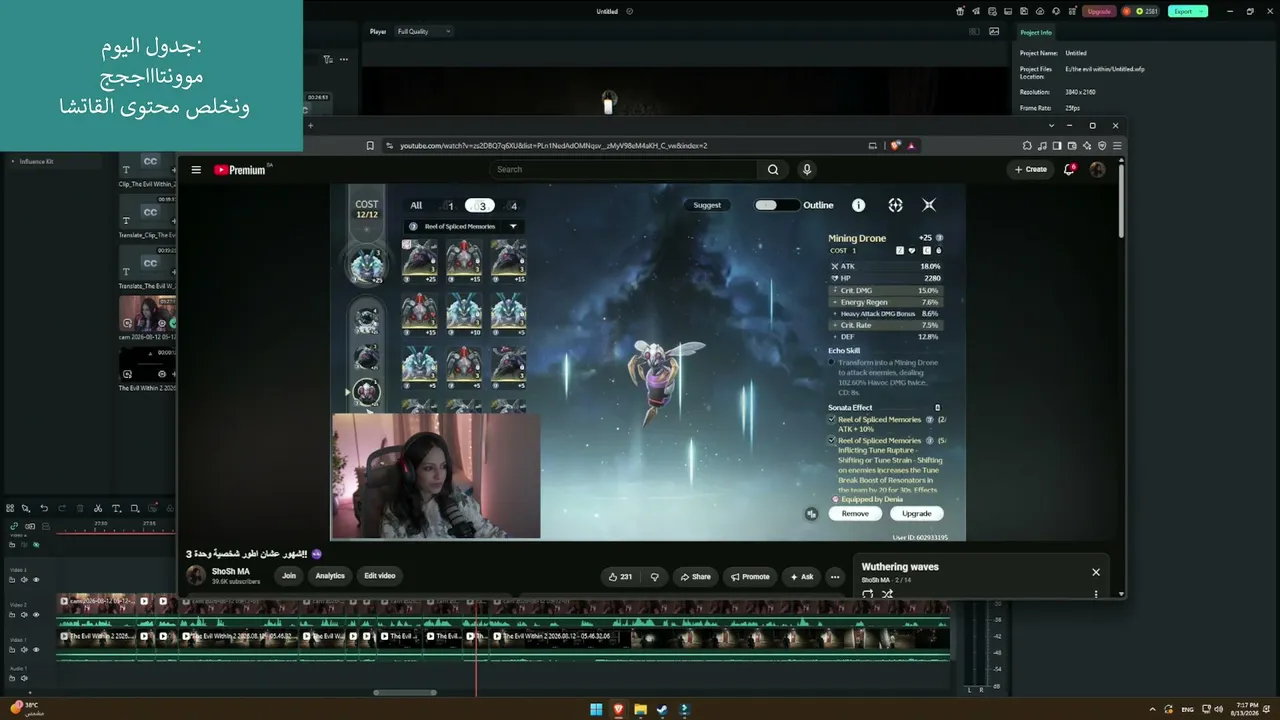Open Brave from the Windows taskbar
Viewport: 1280px width, 720px height.
click(x=618, y=709)
